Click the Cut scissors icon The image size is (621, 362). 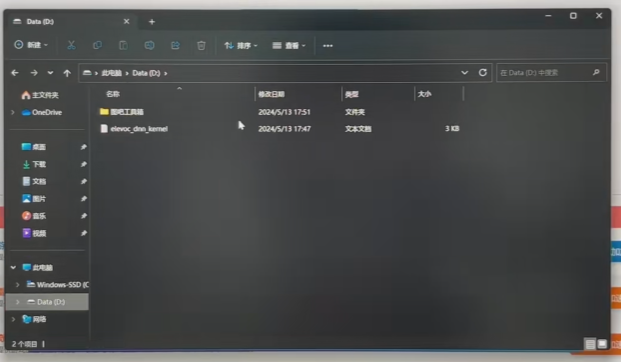tap(71, 45)
